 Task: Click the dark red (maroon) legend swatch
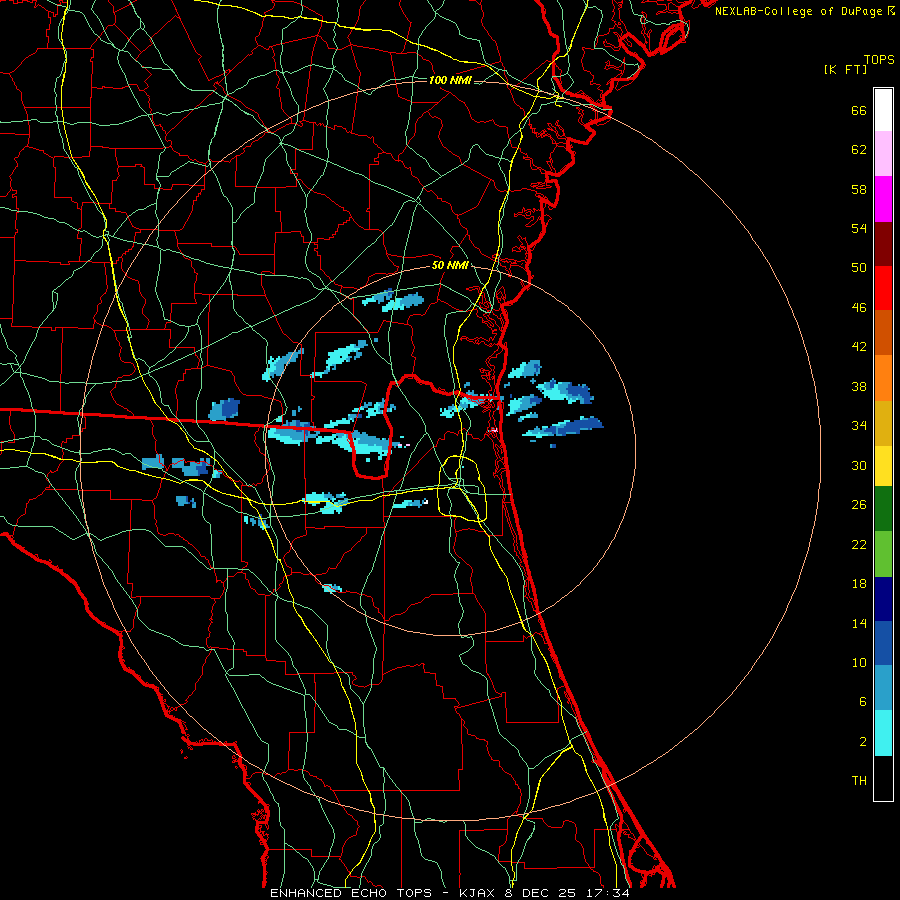[883, 244]
